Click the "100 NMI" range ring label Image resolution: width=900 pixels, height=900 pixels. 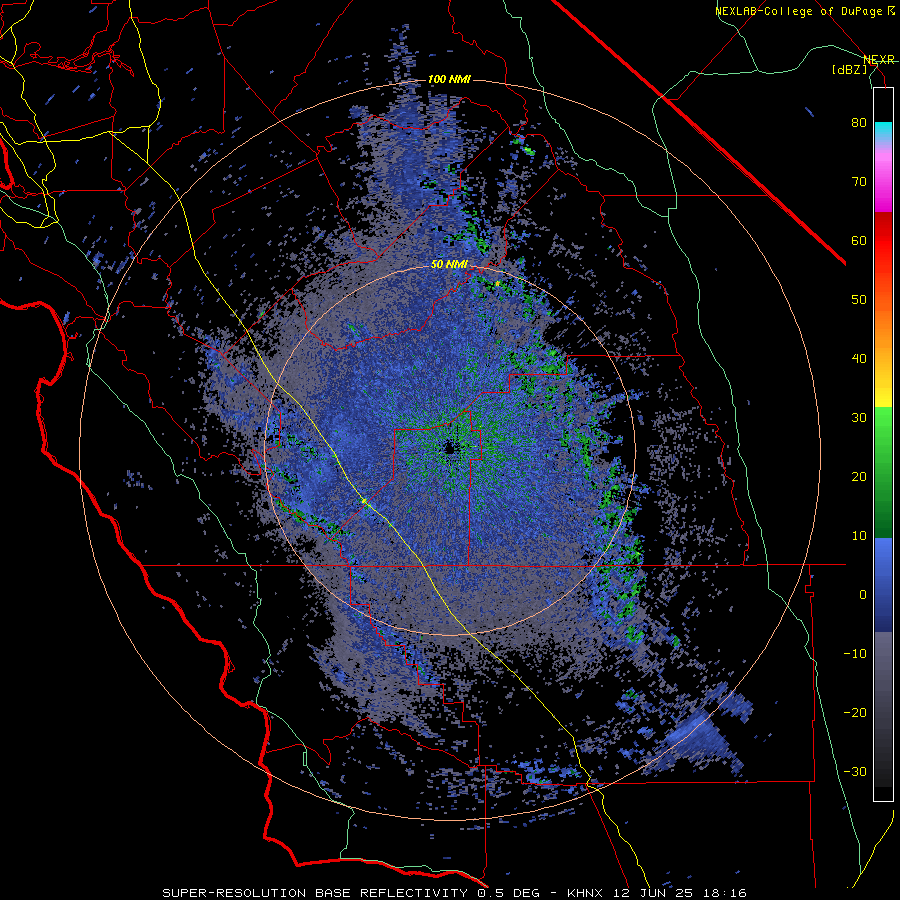449,79
